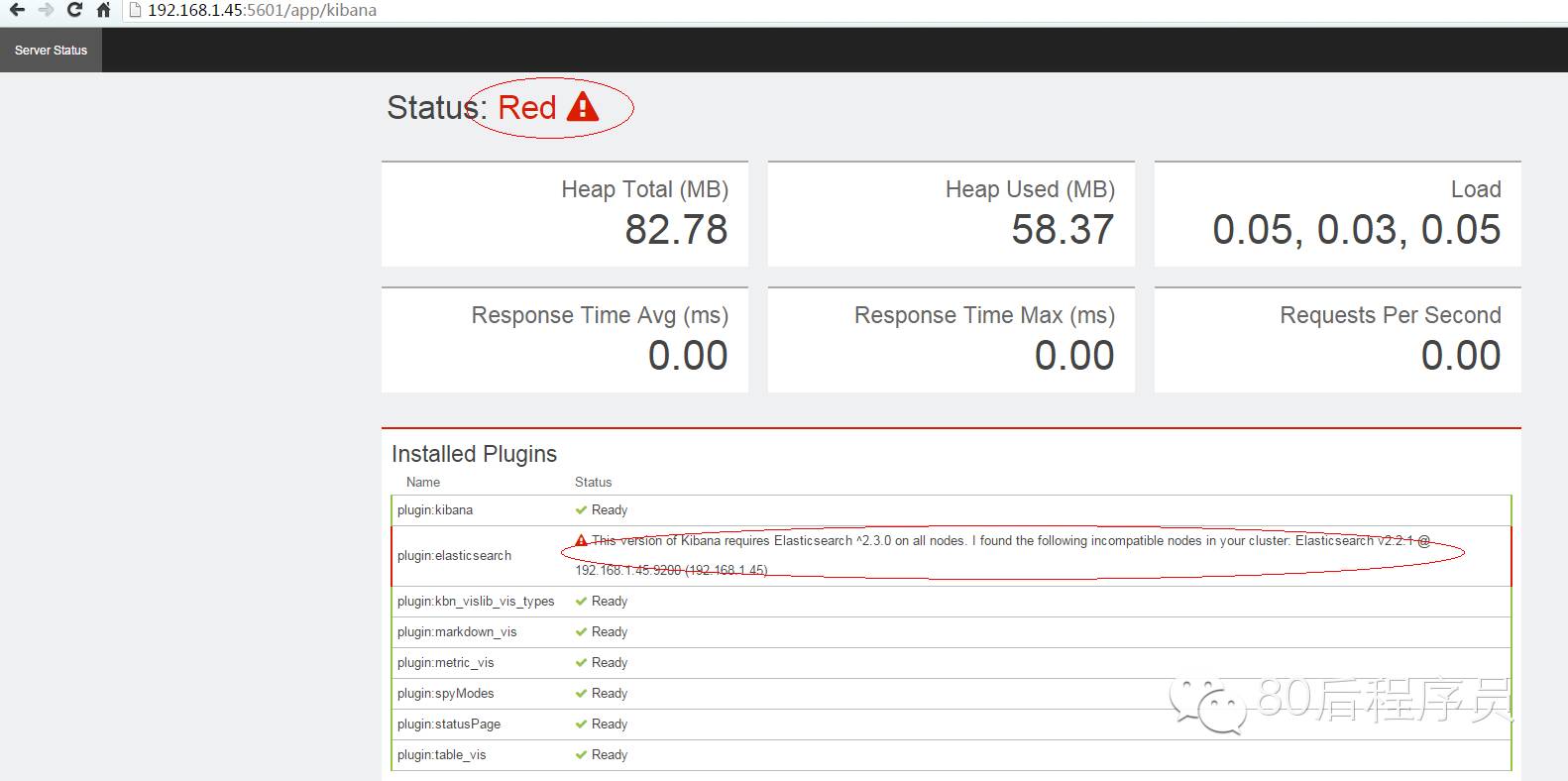
Task: Click green check icon for plugin:kibana
Action: pos(582,510)
